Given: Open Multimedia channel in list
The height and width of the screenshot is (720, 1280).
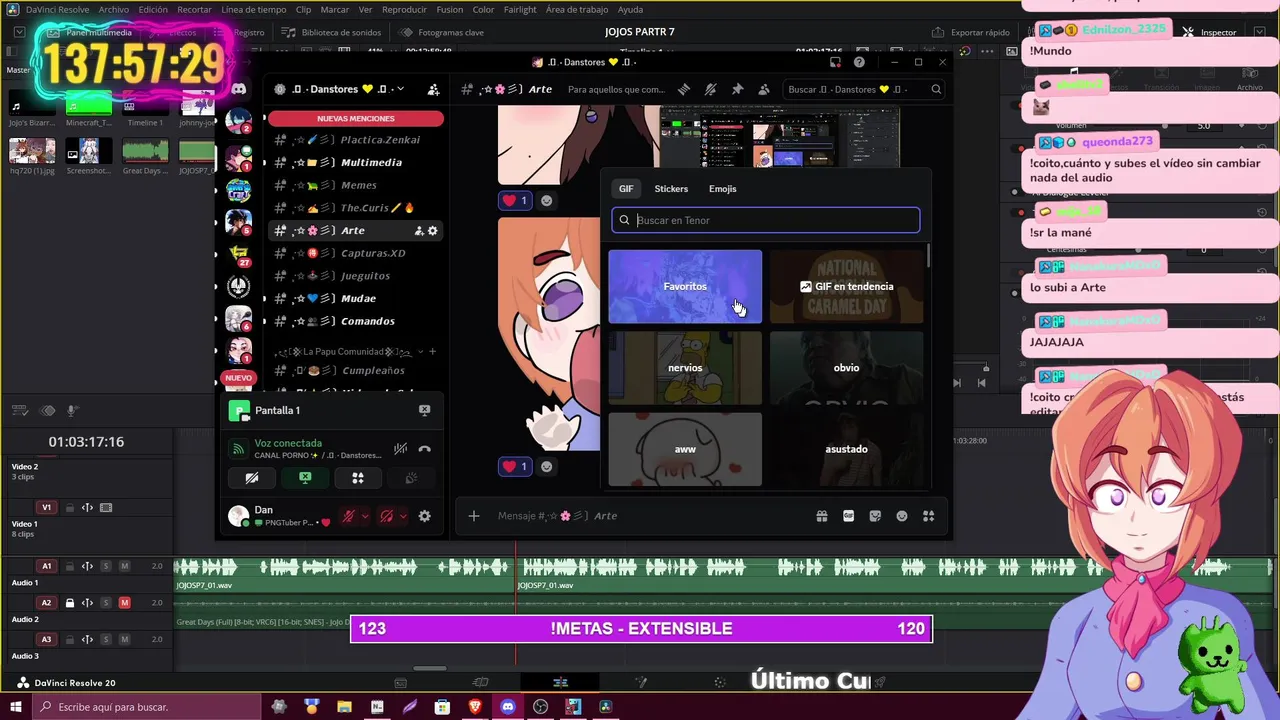Looking at the screenshot, I should 355,162.
